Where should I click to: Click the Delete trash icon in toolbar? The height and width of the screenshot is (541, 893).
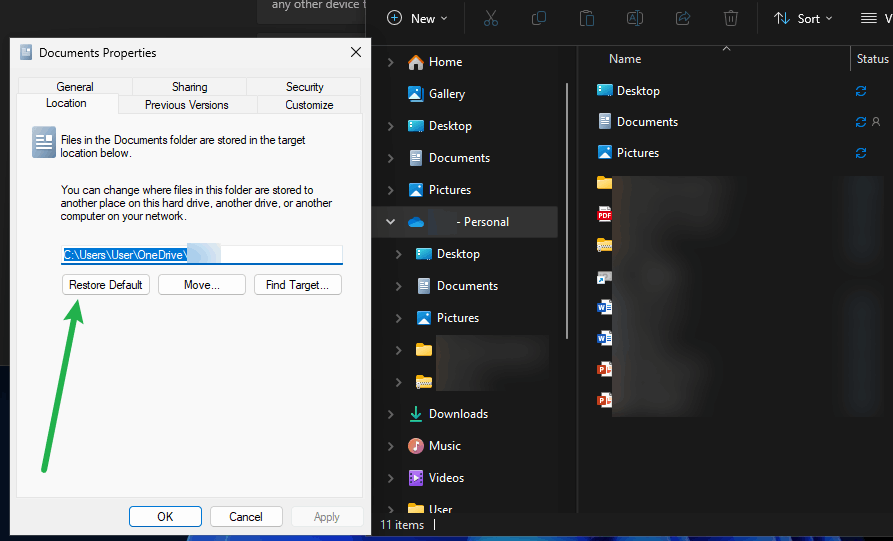(x=731, y=18)
